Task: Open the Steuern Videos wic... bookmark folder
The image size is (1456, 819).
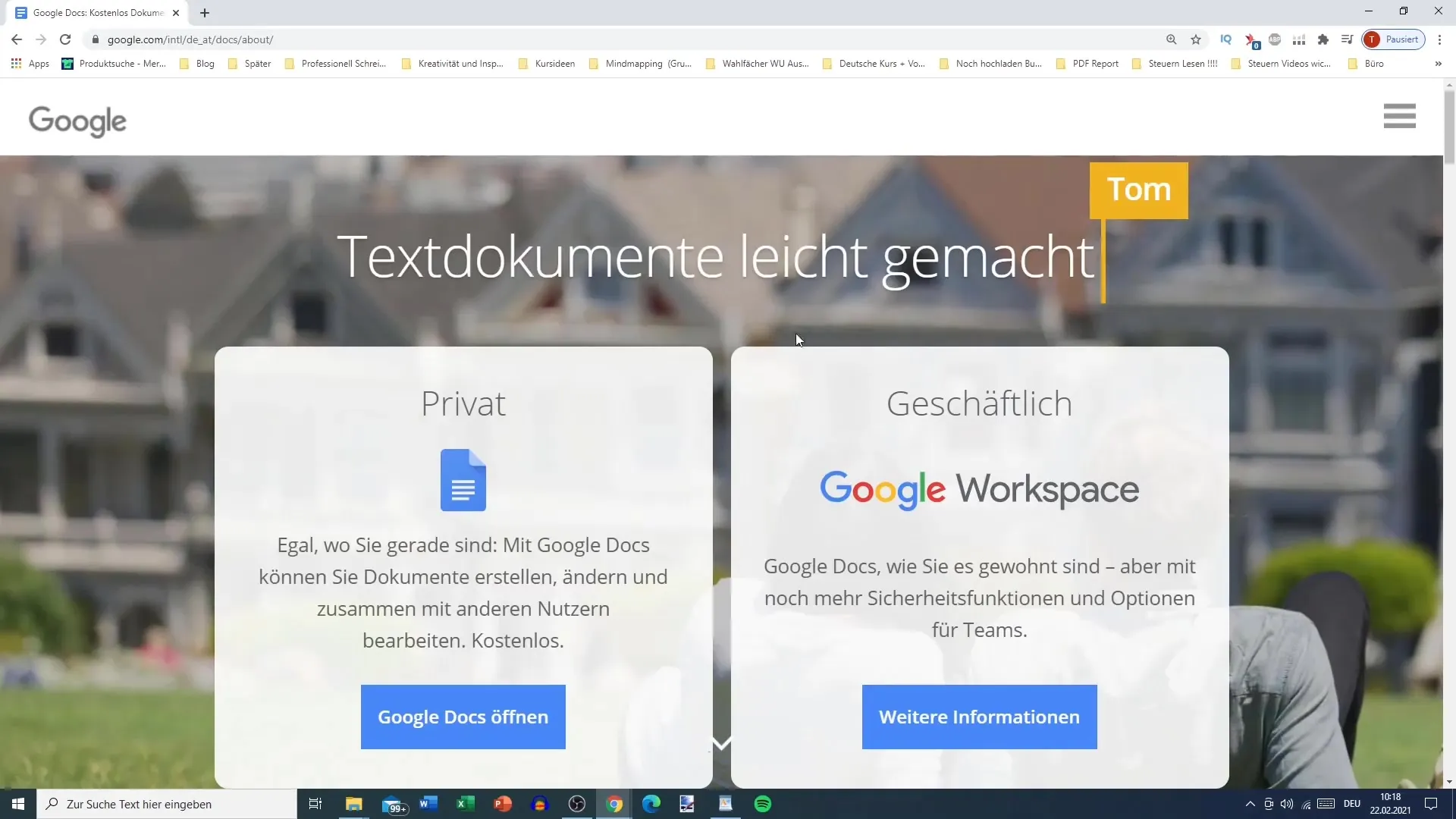Action: pos(1281,64)
